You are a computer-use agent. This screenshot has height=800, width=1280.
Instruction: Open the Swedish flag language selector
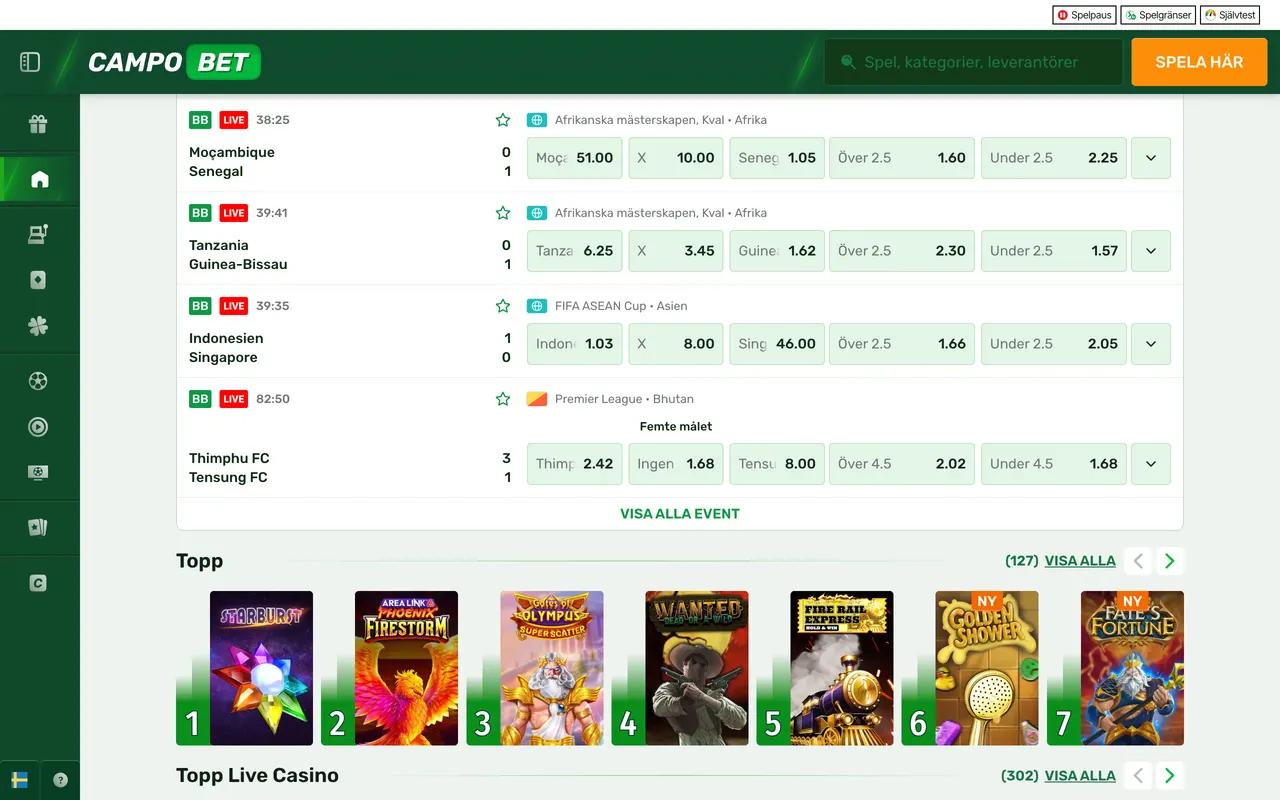20,780
